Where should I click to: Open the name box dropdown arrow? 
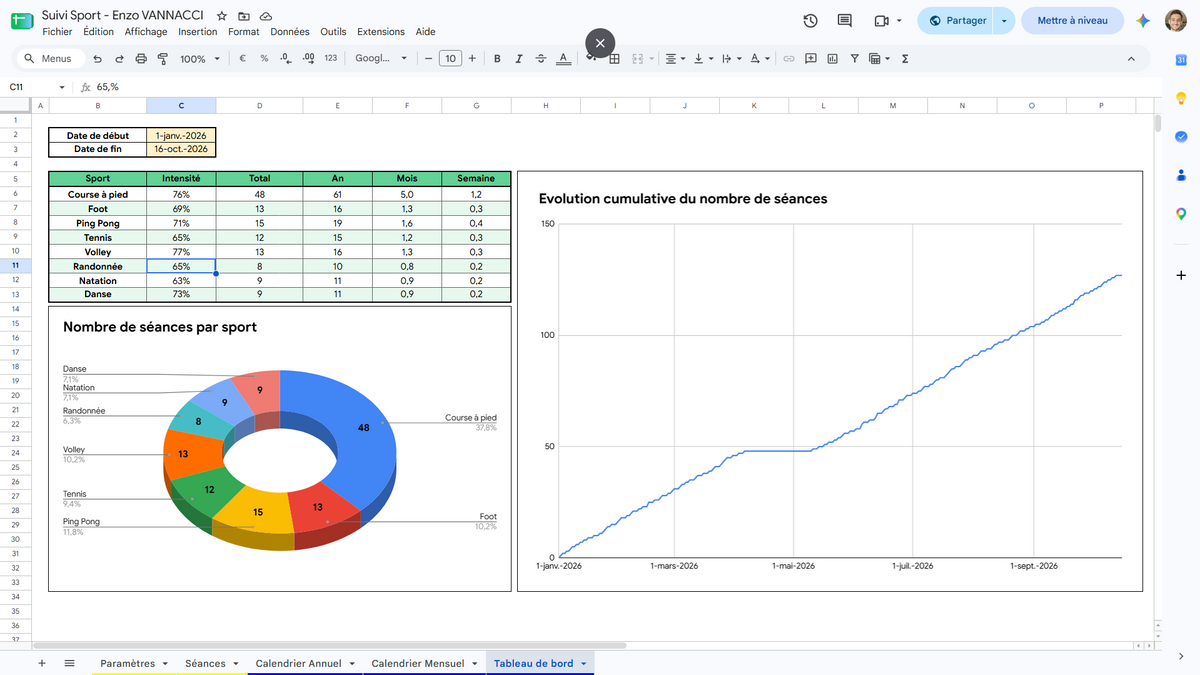point(62,87)
